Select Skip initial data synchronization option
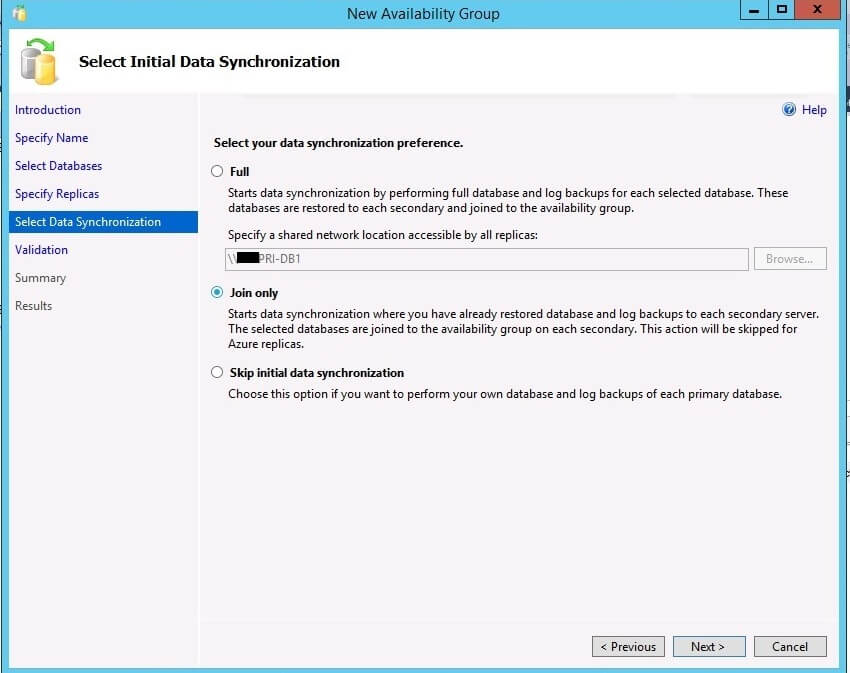Screen dimensions: 850x673 [217, 373]
